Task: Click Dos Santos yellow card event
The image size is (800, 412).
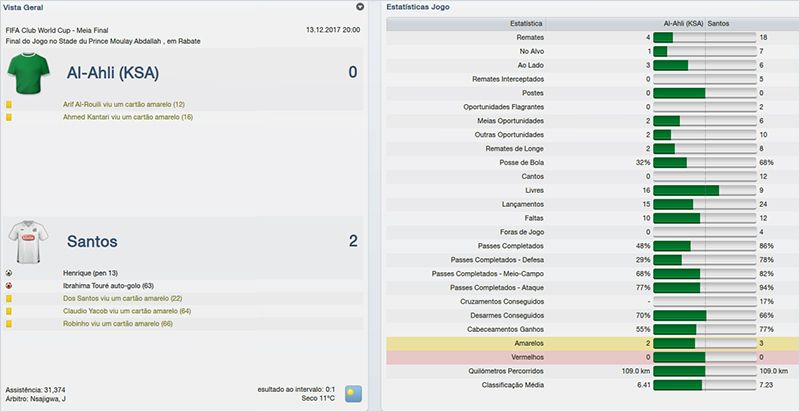Action: (x=122, y=298)
